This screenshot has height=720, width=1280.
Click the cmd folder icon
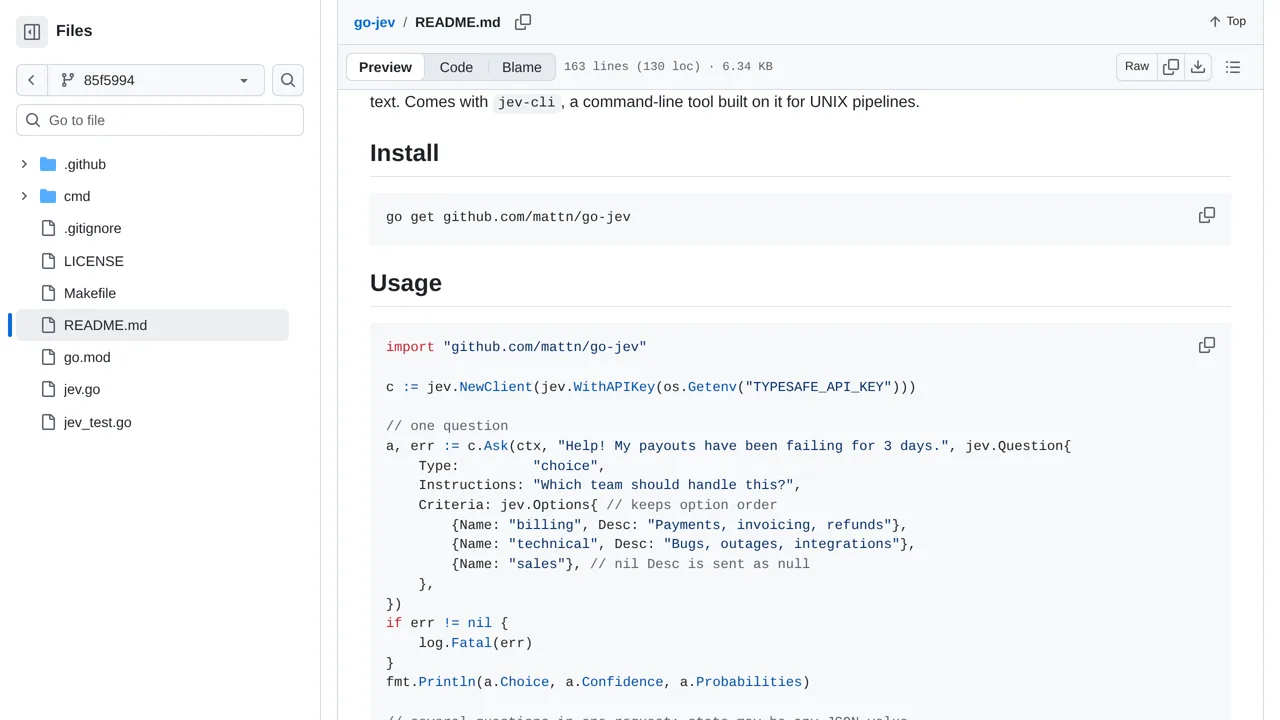[x=48, y=196]
